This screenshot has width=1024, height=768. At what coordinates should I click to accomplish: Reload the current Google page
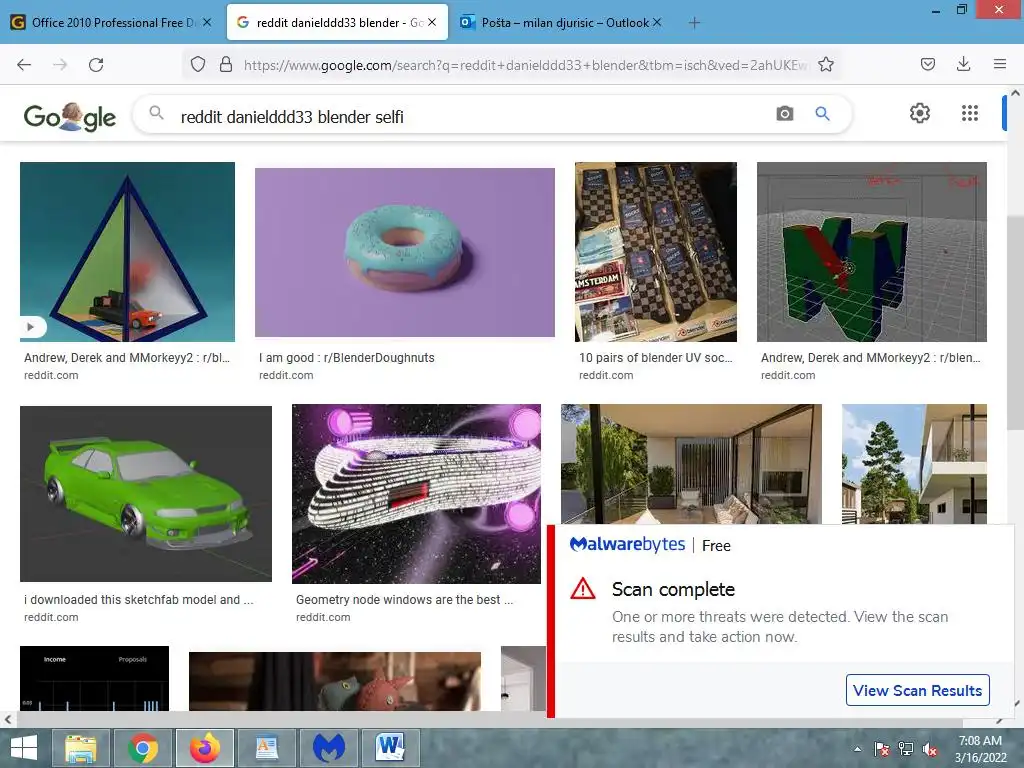click(96, 65)
